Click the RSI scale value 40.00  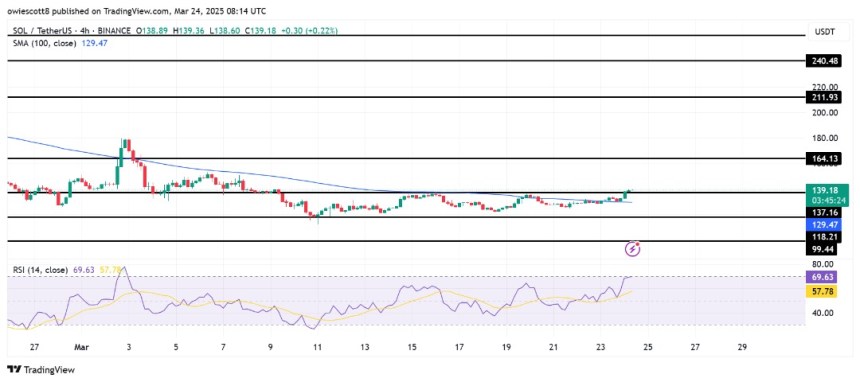(823, 313)
